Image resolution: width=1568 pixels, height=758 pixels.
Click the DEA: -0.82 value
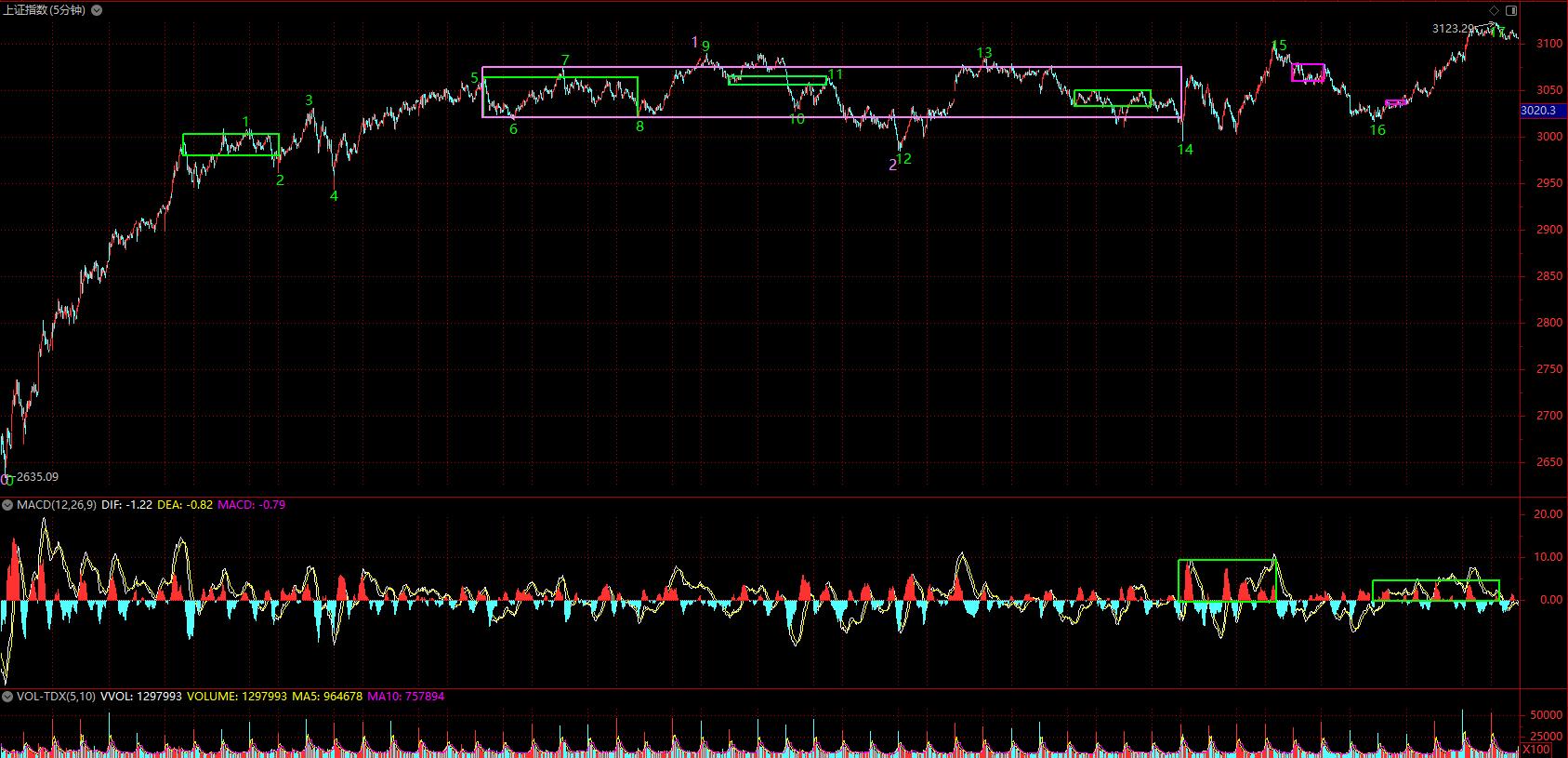(x=185, y=505)
